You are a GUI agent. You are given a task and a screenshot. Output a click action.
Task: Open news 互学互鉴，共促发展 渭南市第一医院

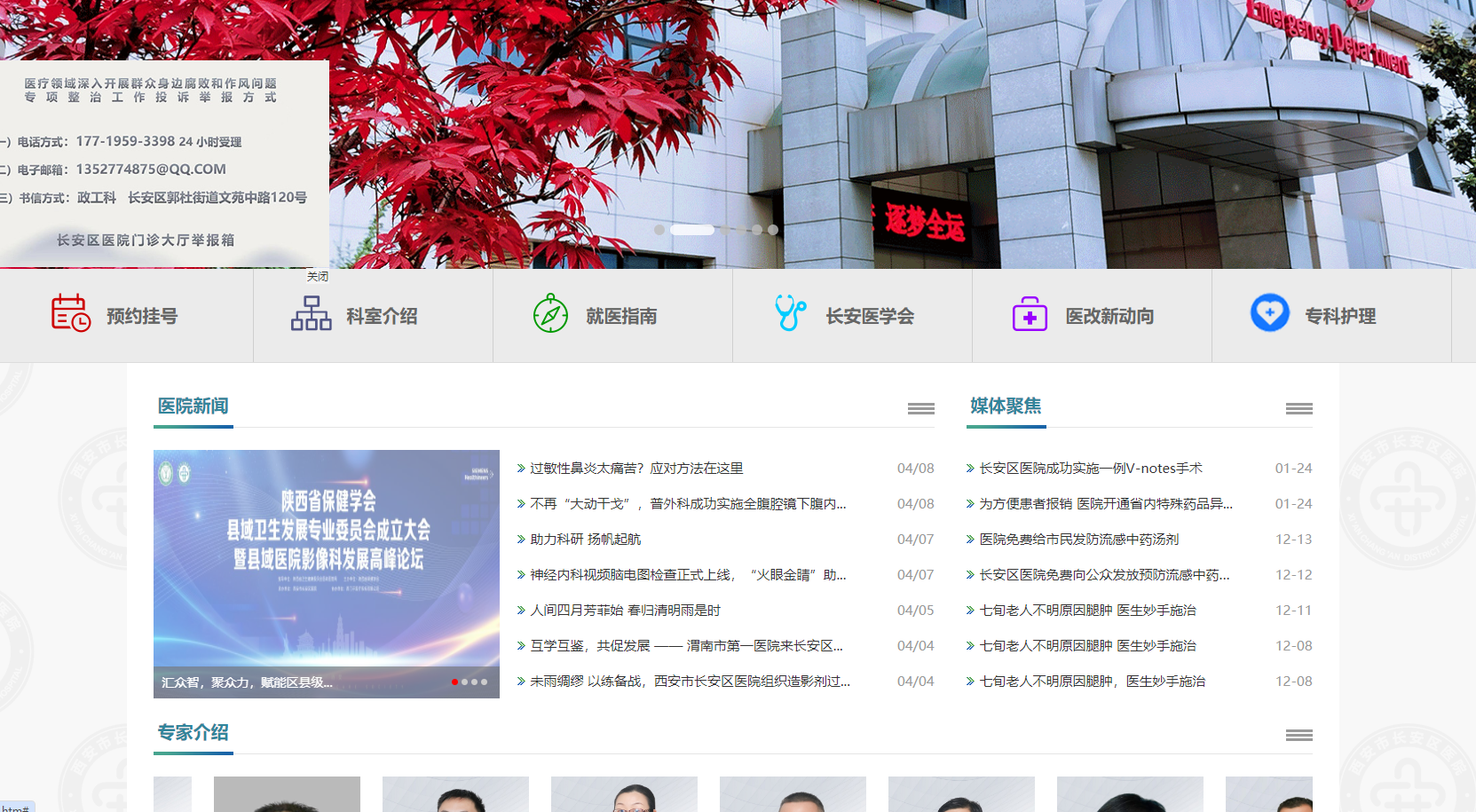686,645
